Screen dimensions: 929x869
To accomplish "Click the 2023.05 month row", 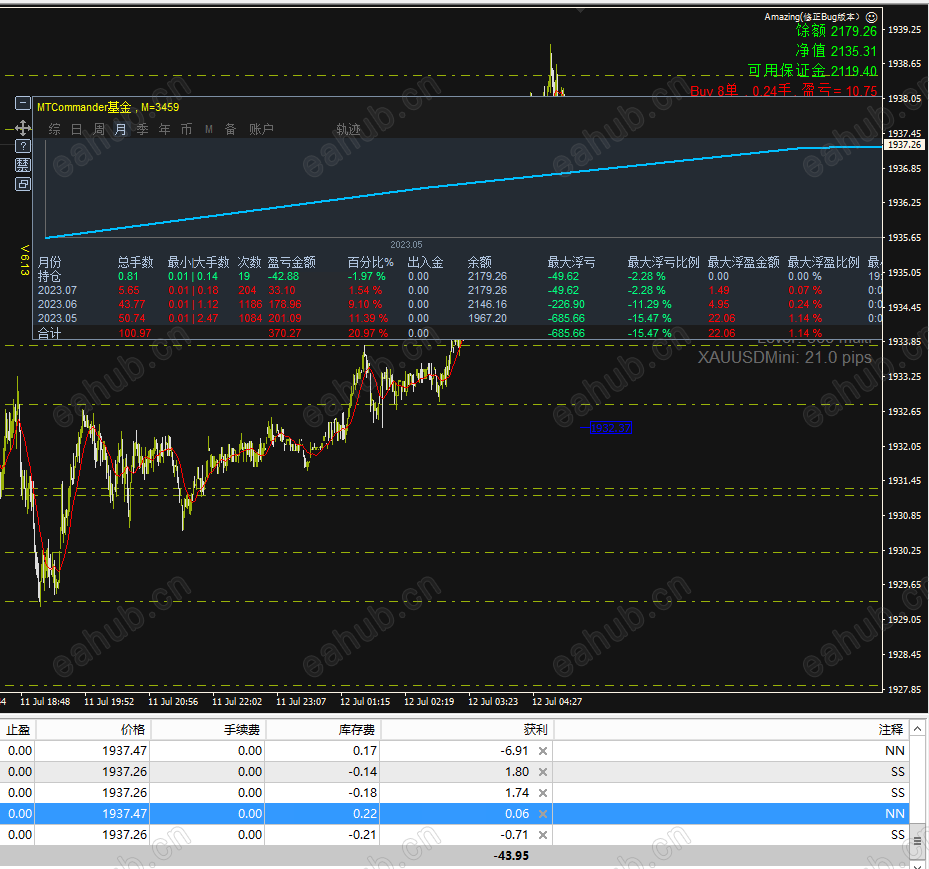I will pyautogui.click(x=459, y=318).
